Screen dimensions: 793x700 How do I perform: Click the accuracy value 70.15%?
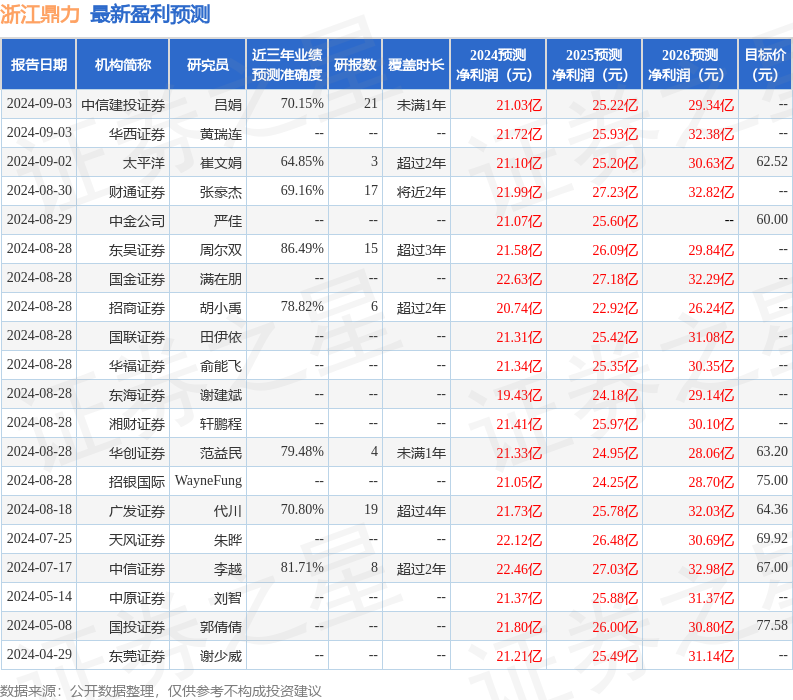[302, 104]
